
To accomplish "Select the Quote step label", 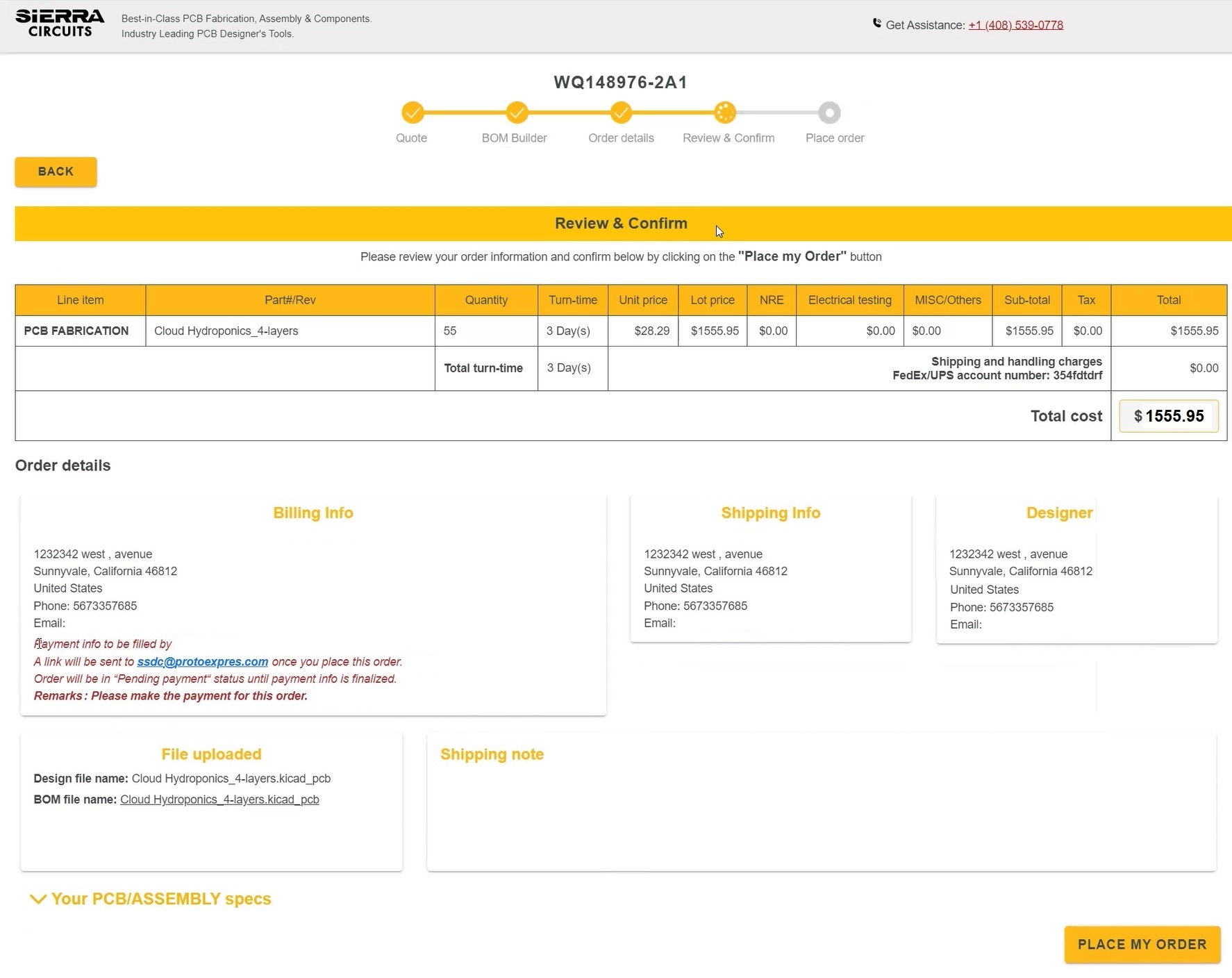I will coord(411,138).
